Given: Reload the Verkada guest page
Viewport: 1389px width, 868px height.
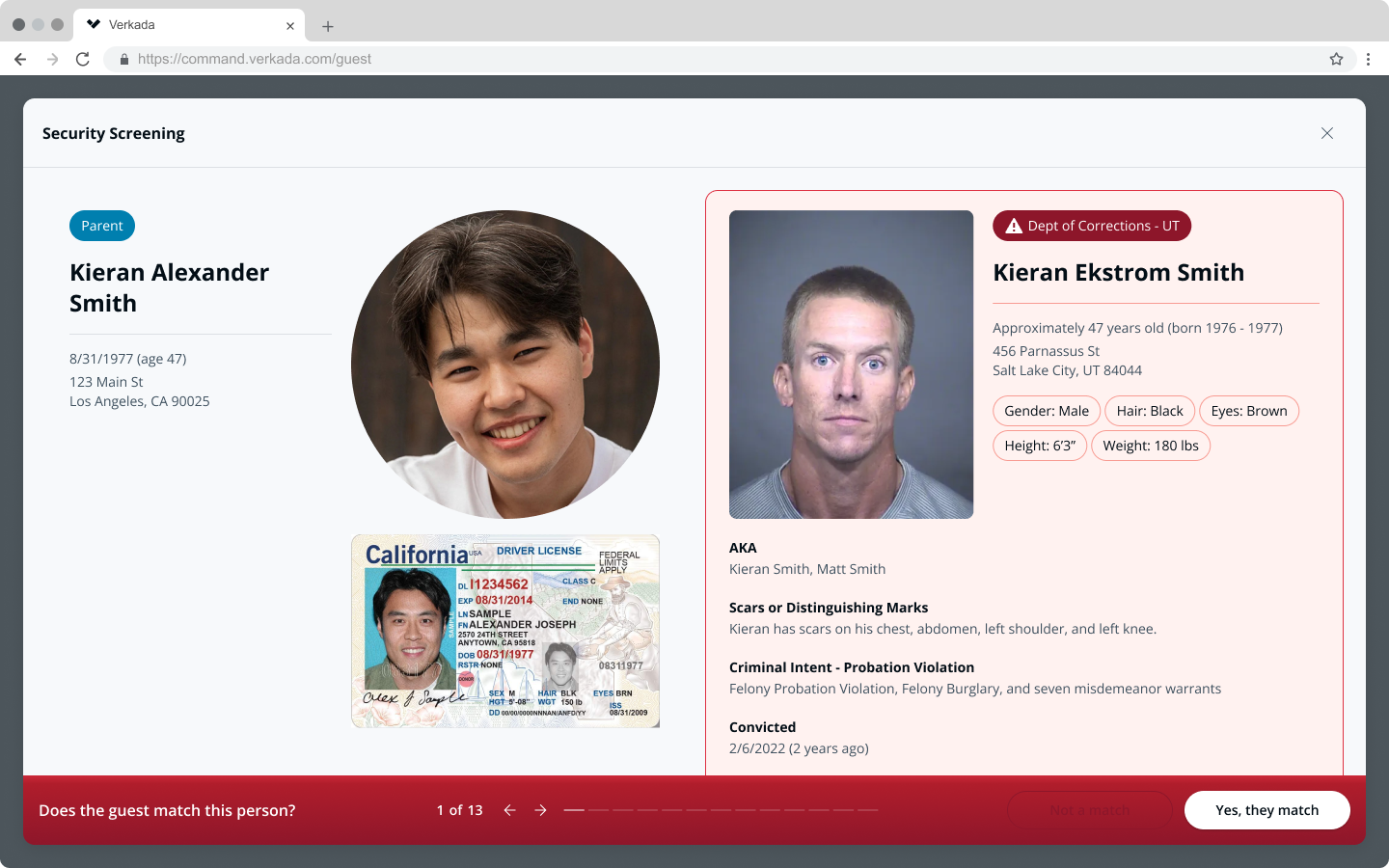Looking at the screenshot, I should coord(83,59).
